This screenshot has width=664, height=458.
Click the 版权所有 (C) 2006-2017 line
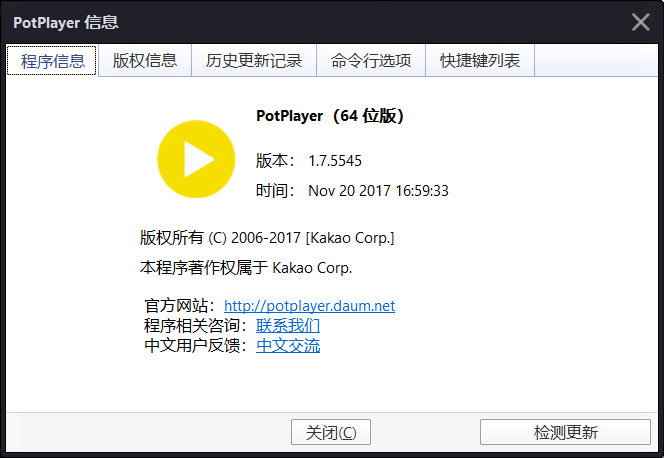[267, 237]
